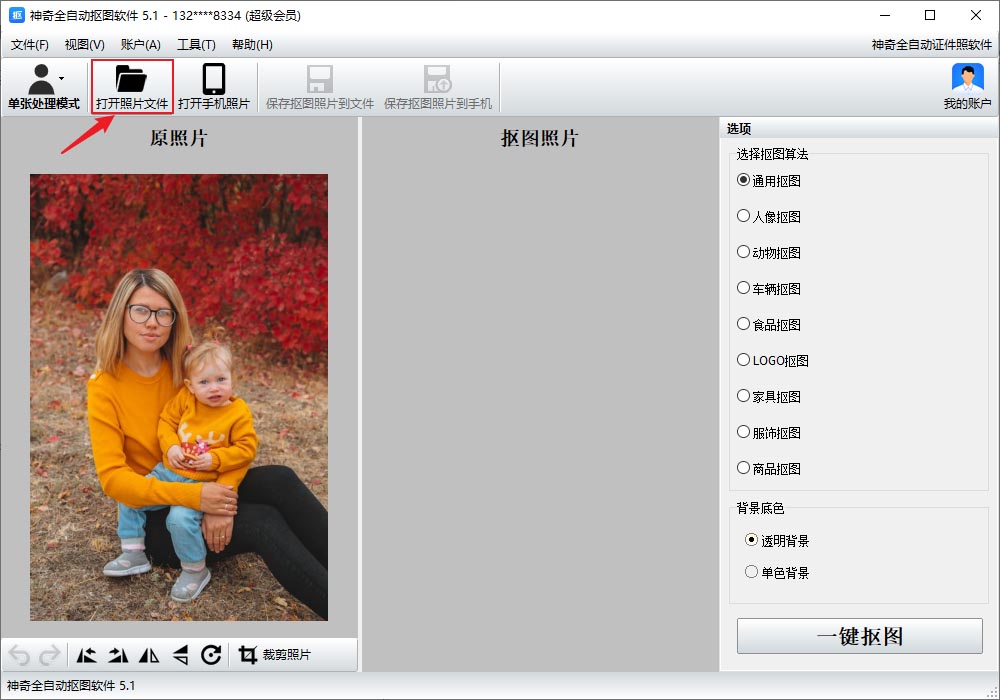The width and height of the screenshot is (1000, 700).
Task: Click the circular reset rotation icon
Action: [211, 655]
